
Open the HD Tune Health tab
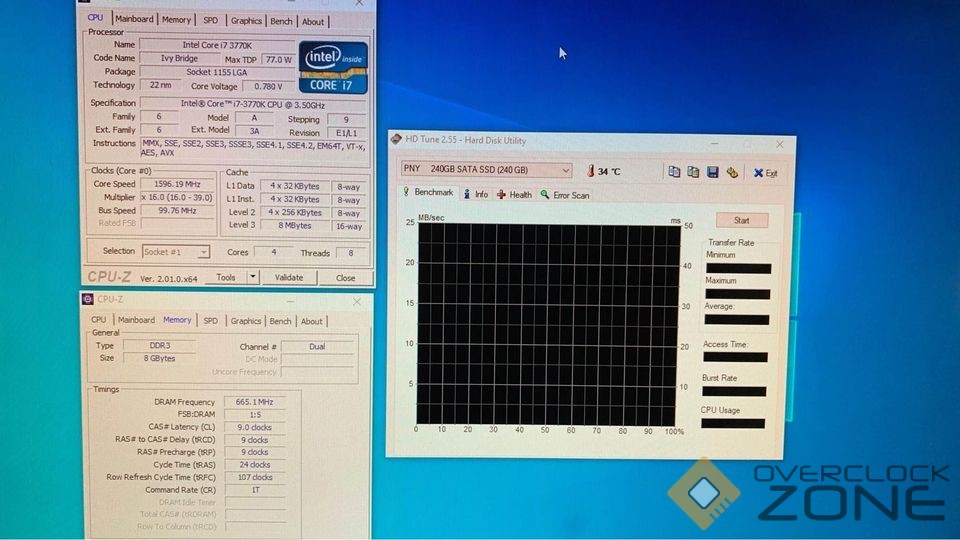514,195
